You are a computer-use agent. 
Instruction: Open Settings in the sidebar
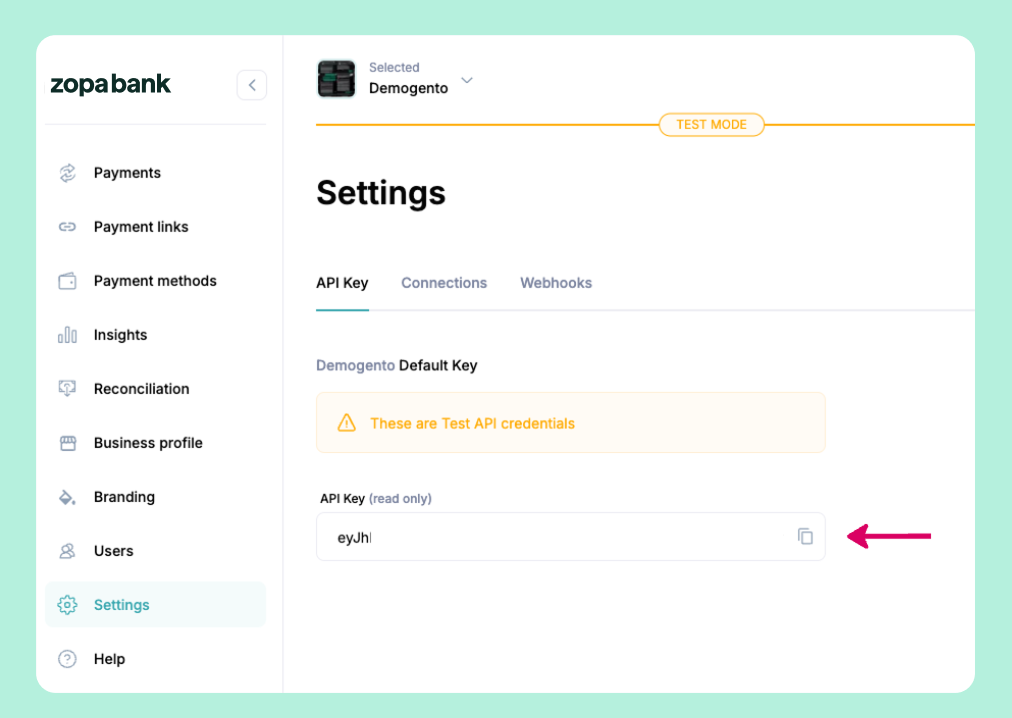pos(121,605)
